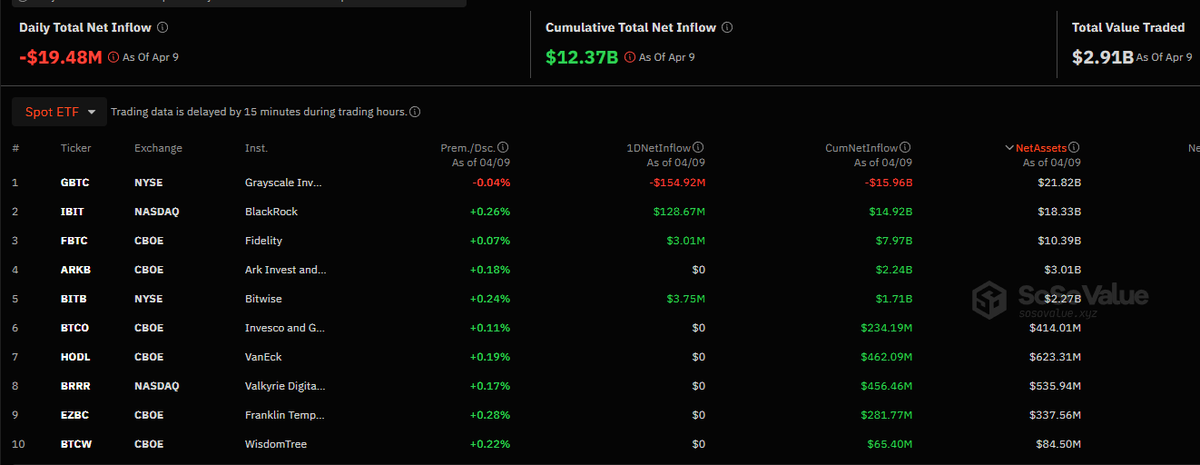The height and width of the screenshot is (465, 1200).
Task: Click institution name Fidelity
Action: tap(264, 241)
